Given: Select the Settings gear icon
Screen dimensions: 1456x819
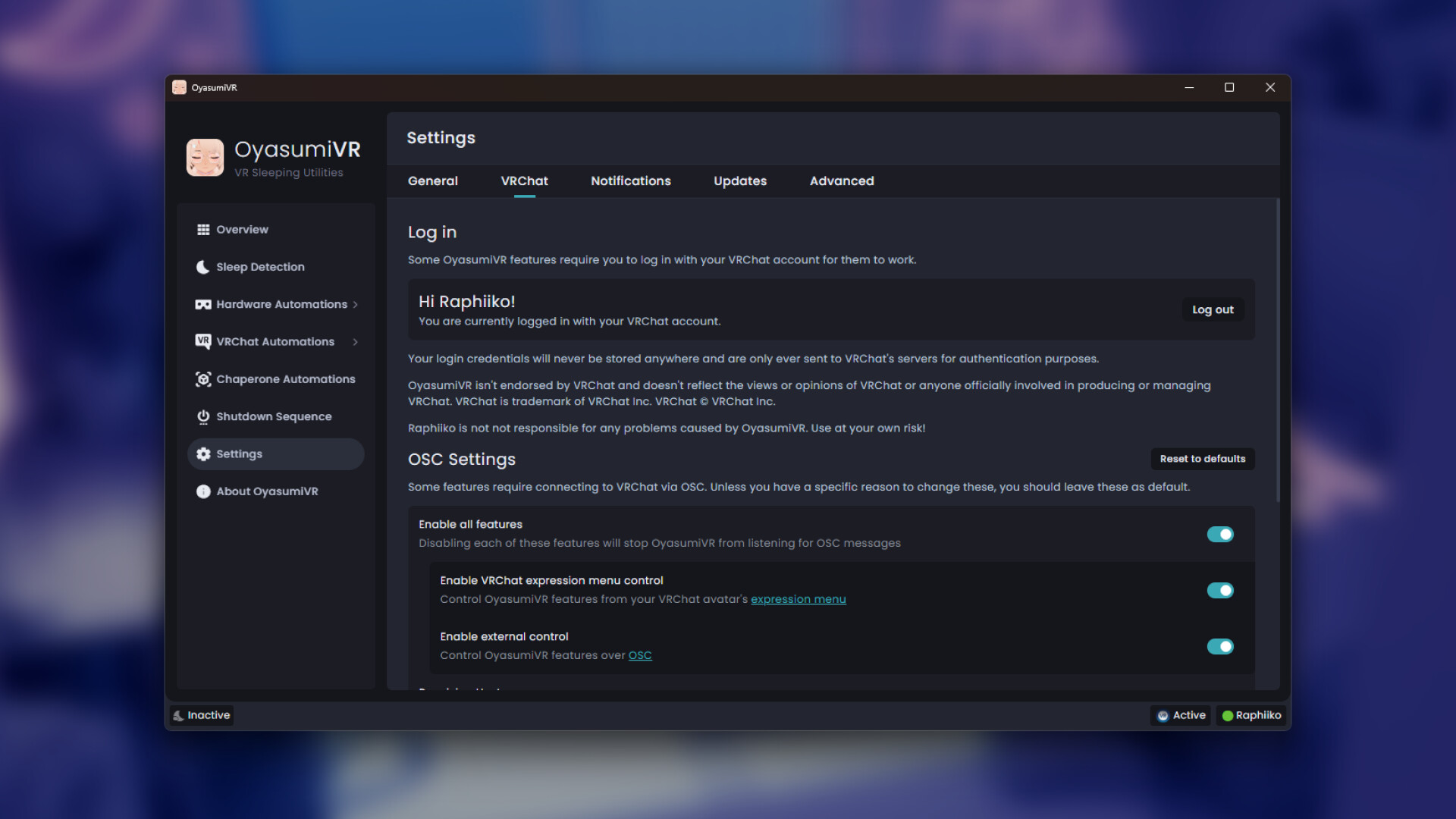Looking at the screenshot, I should 202,453.
